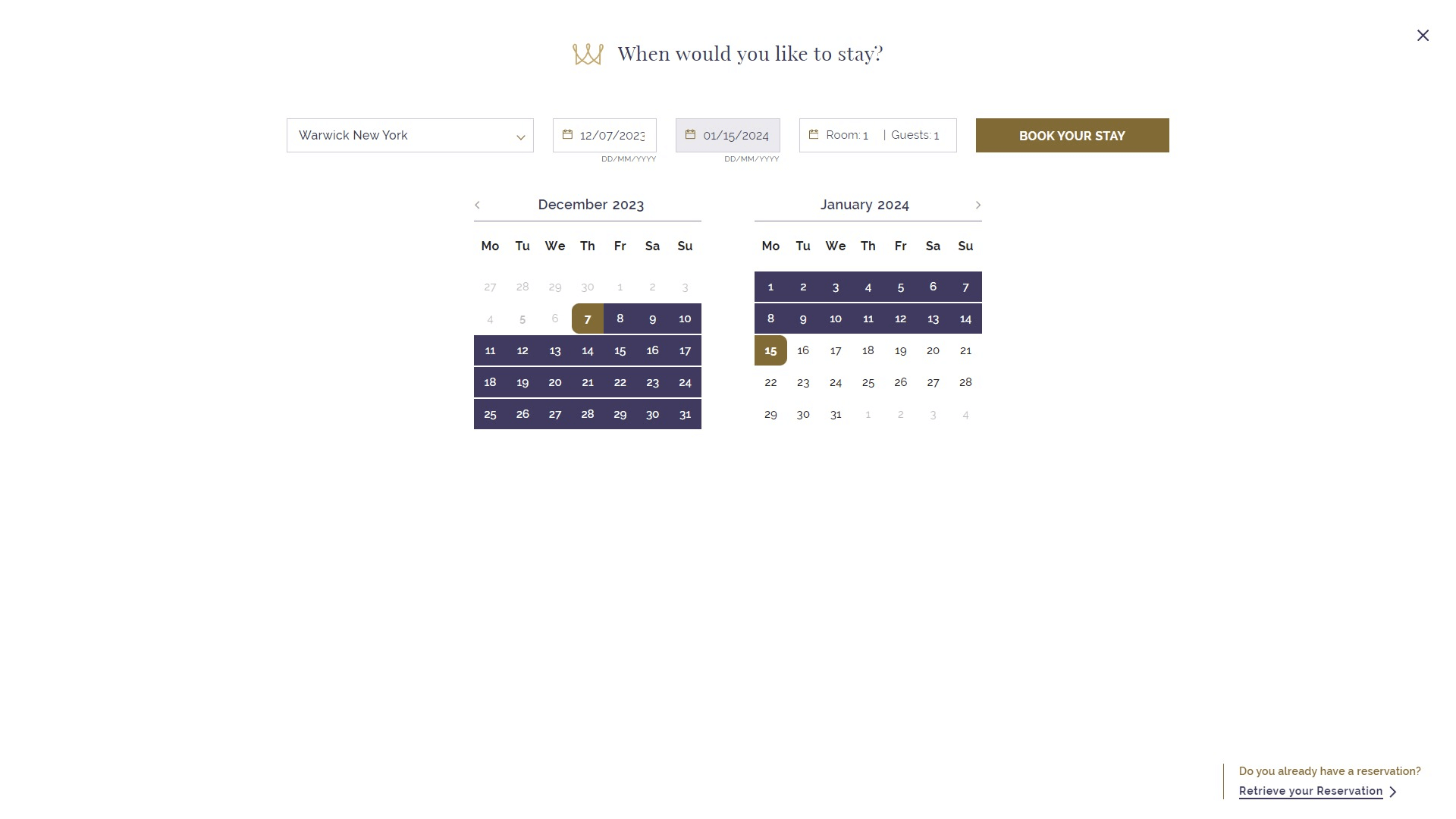Image resolution: width=1456 pixels, height=819 pixels.
Task: Pick January 20 in the calendar
Action: (x=933, y=351)
